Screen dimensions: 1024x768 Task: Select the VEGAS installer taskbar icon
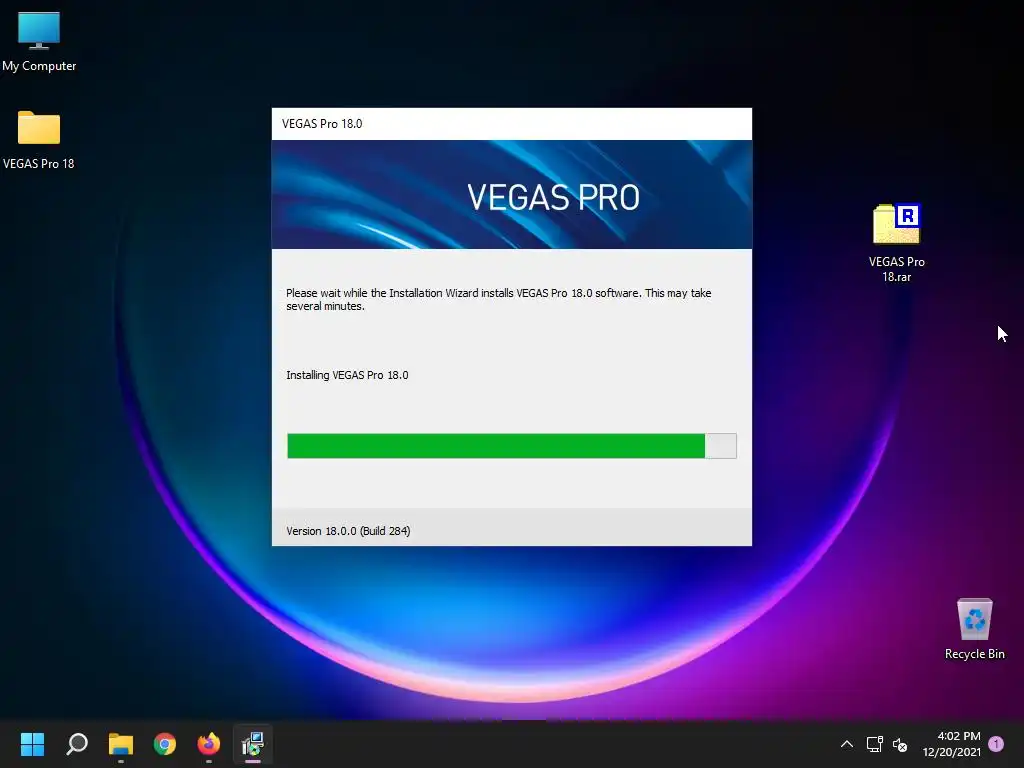253,744
